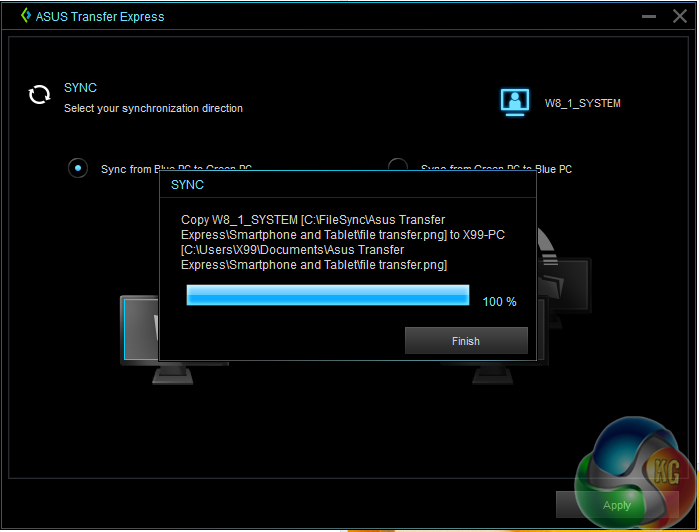Viewport: 699px width, 532px height.
Task: Select Sync from Blue PC to Green PC
Action: (x=78, y=169)
